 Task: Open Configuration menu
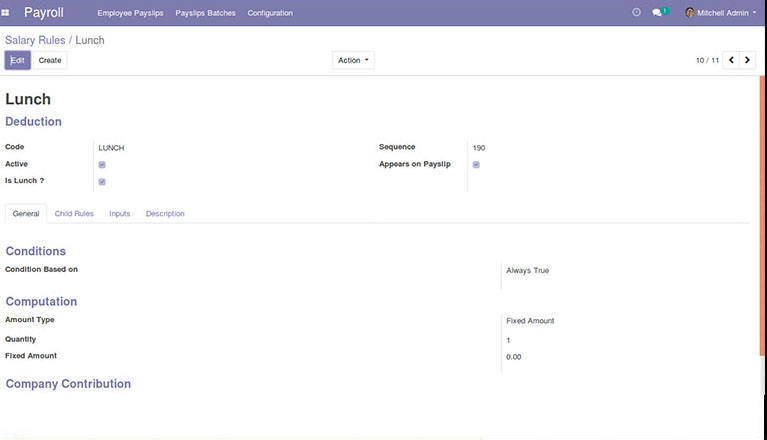(270, 13)
